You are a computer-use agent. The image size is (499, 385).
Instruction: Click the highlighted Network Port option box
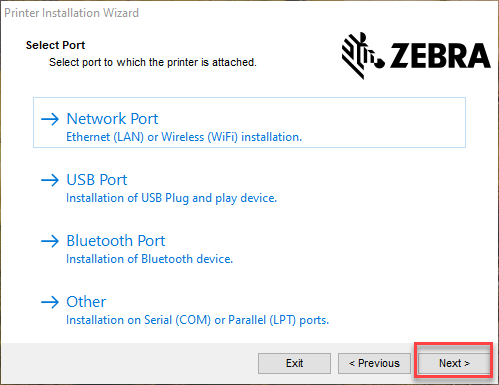coord(249,122)
